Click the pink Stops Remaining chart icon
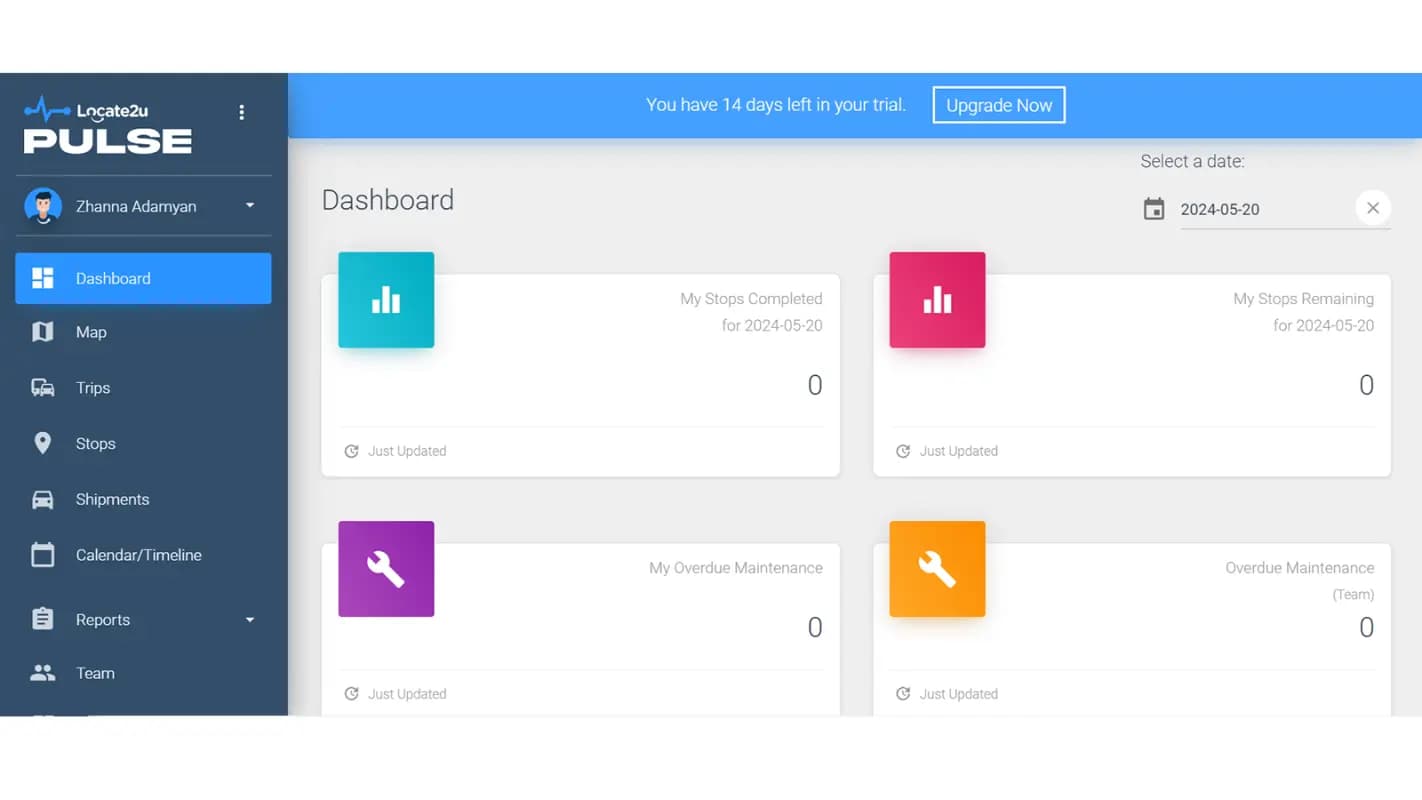 point(937,300)
